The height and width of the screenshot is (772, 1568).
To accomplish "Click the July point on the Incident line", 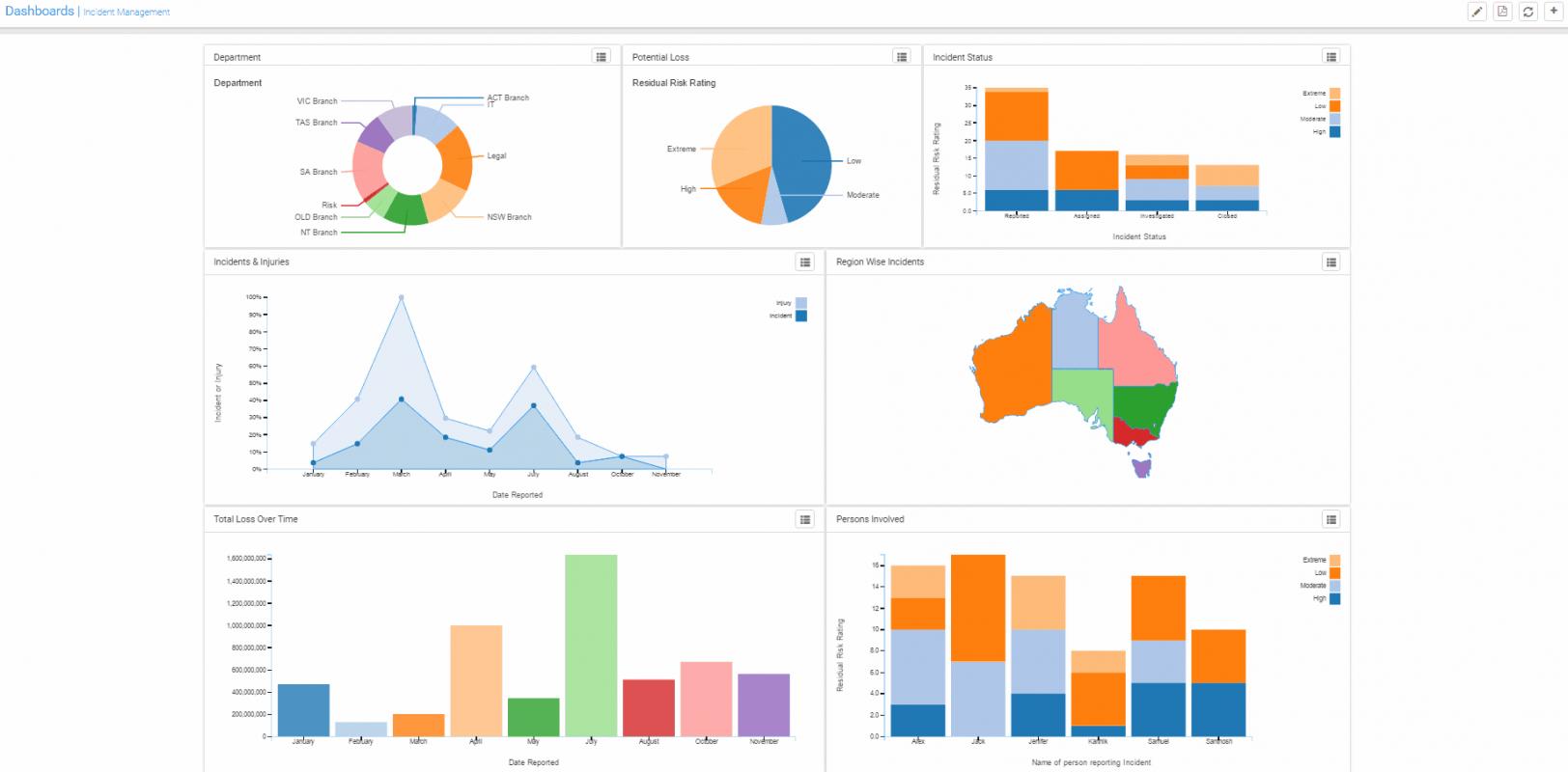I will point(534,406).
